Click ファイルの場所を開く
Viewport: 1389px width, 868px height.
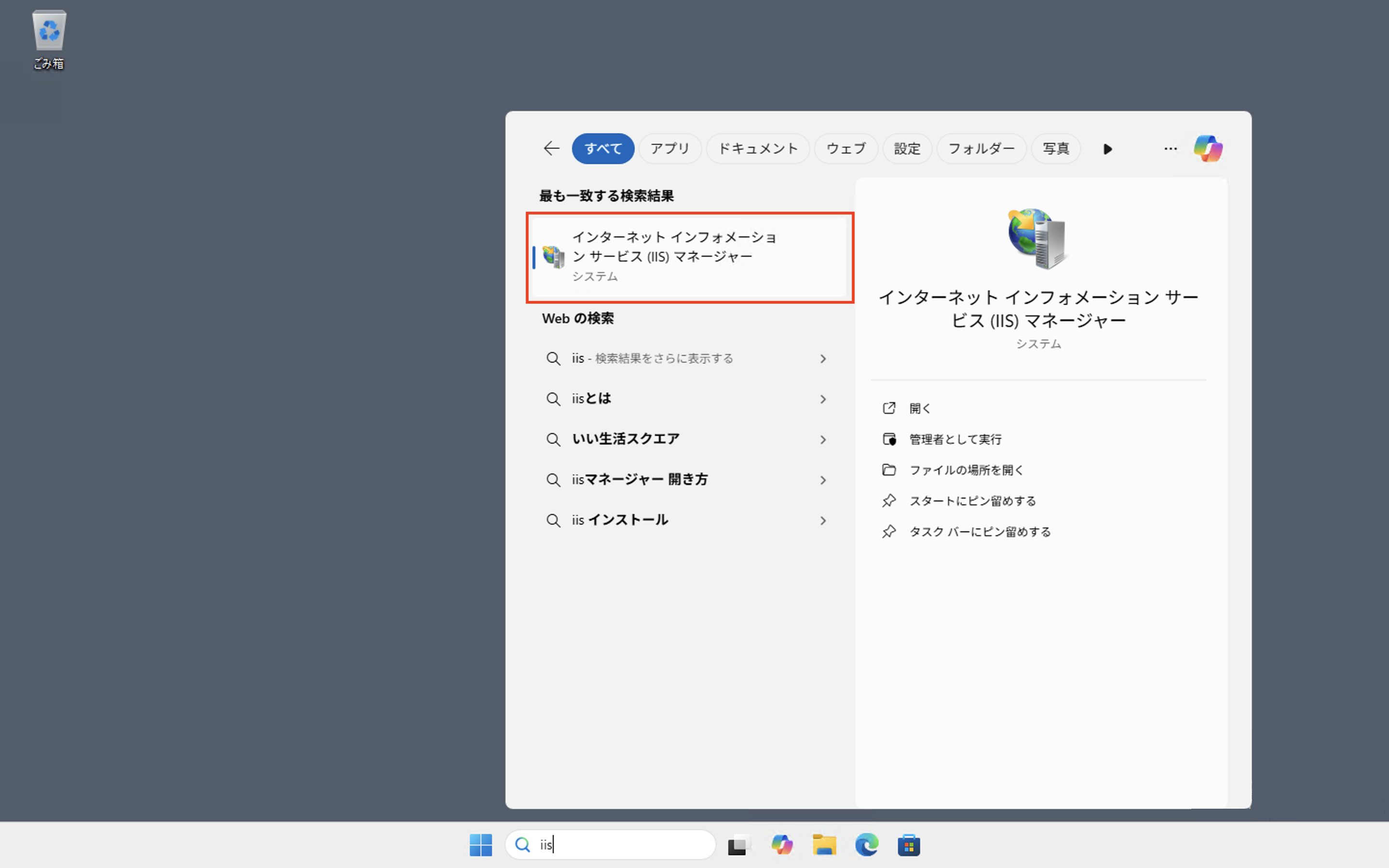967,470
